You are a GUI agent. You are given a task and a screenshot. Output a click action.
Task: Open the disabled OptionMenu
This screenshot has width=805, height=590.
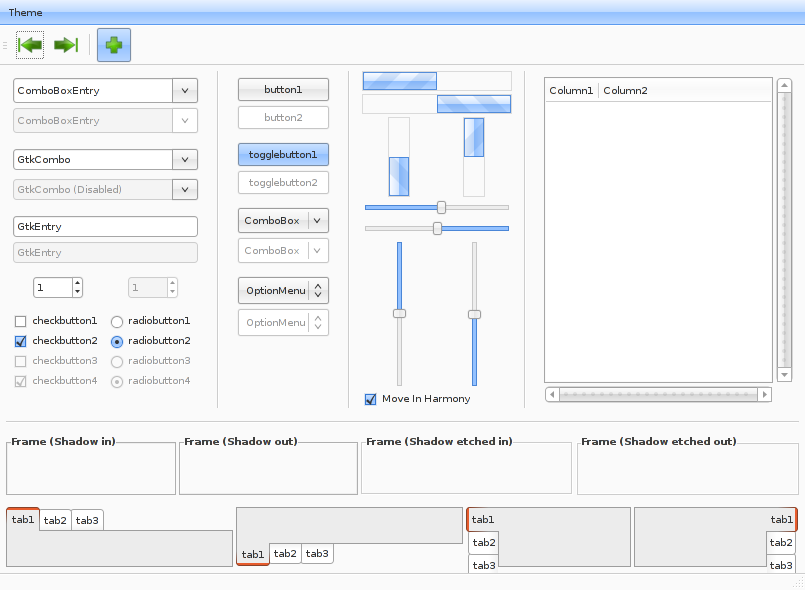[283, 322]
